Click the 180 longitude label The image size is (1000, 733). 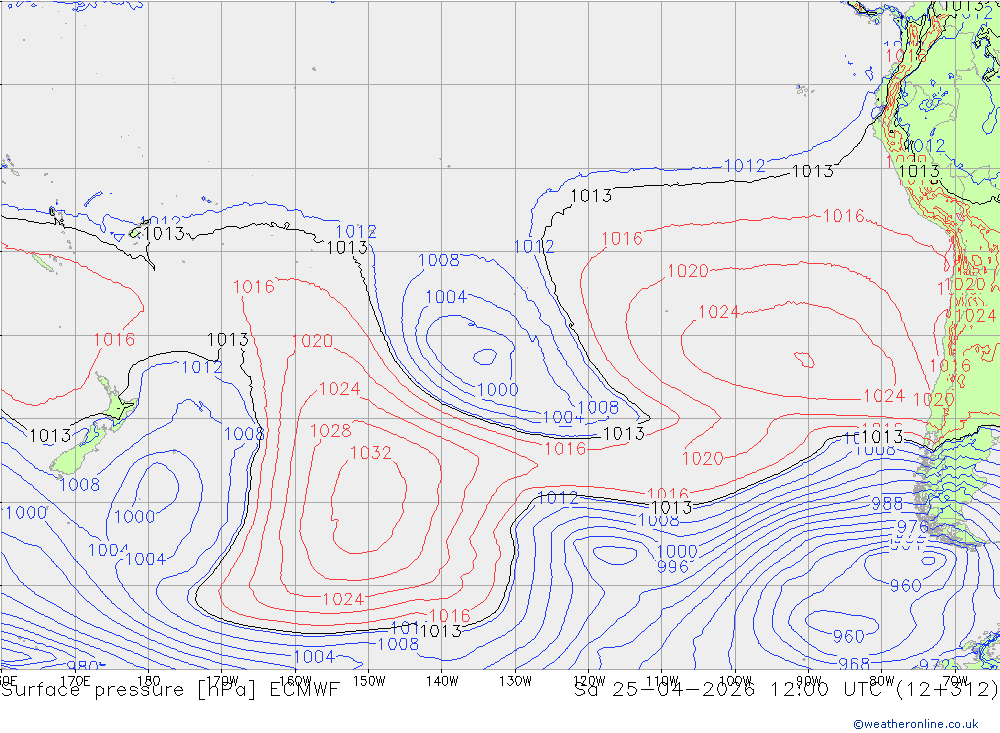(x=149, y=681)
